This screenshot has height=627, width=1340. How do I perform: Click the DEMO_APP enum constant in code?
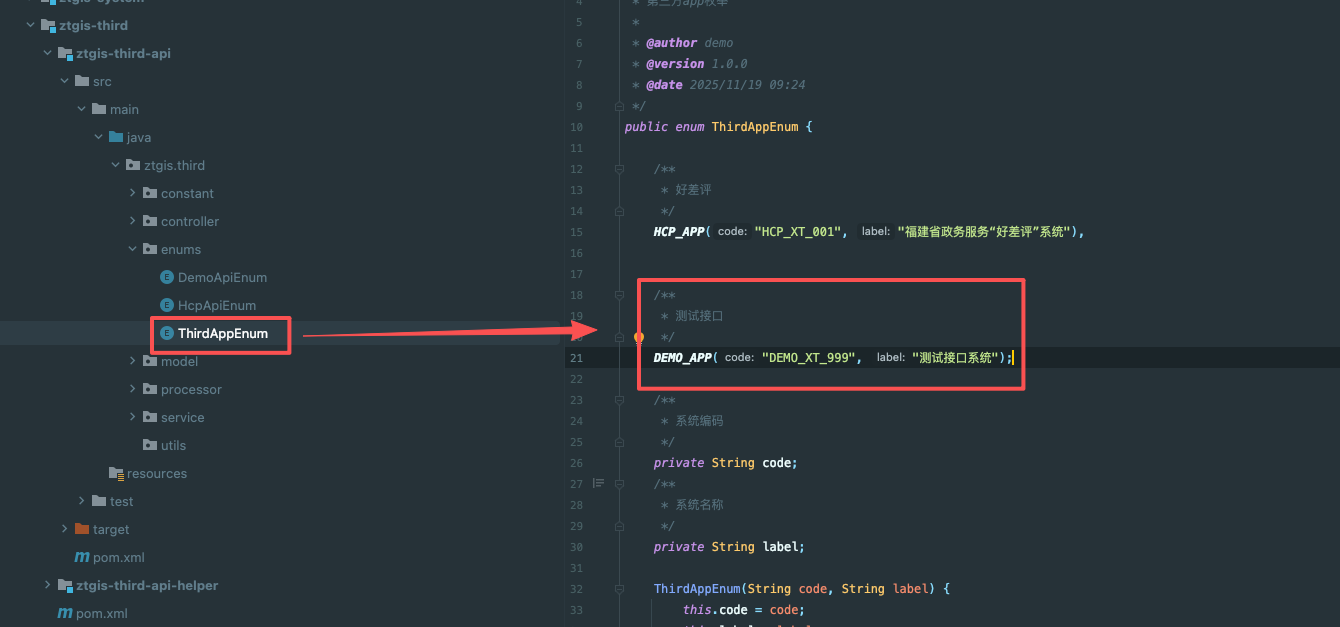682,357
